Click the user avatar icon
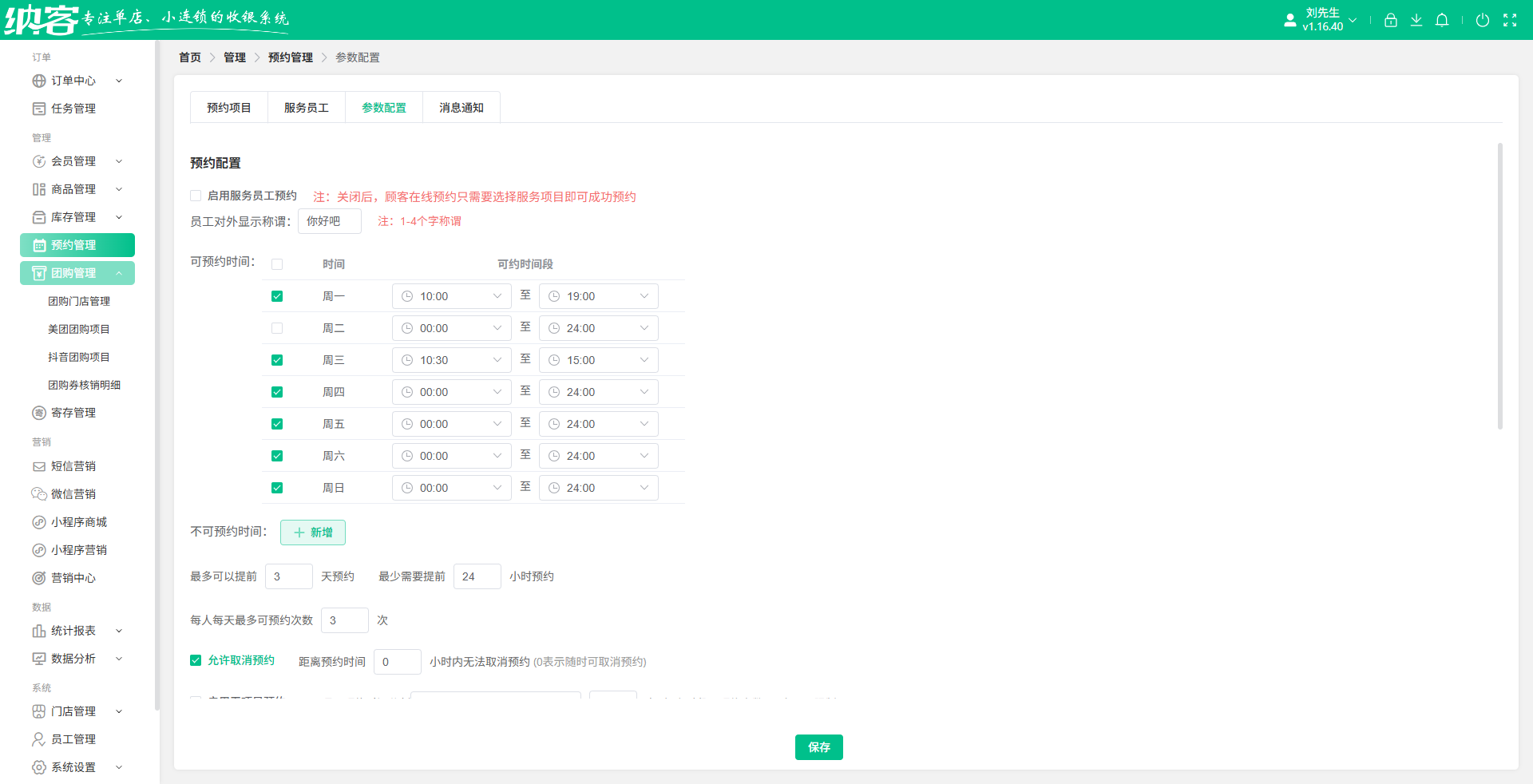This screenshot has width=1533, height=784. (1290, 20)
